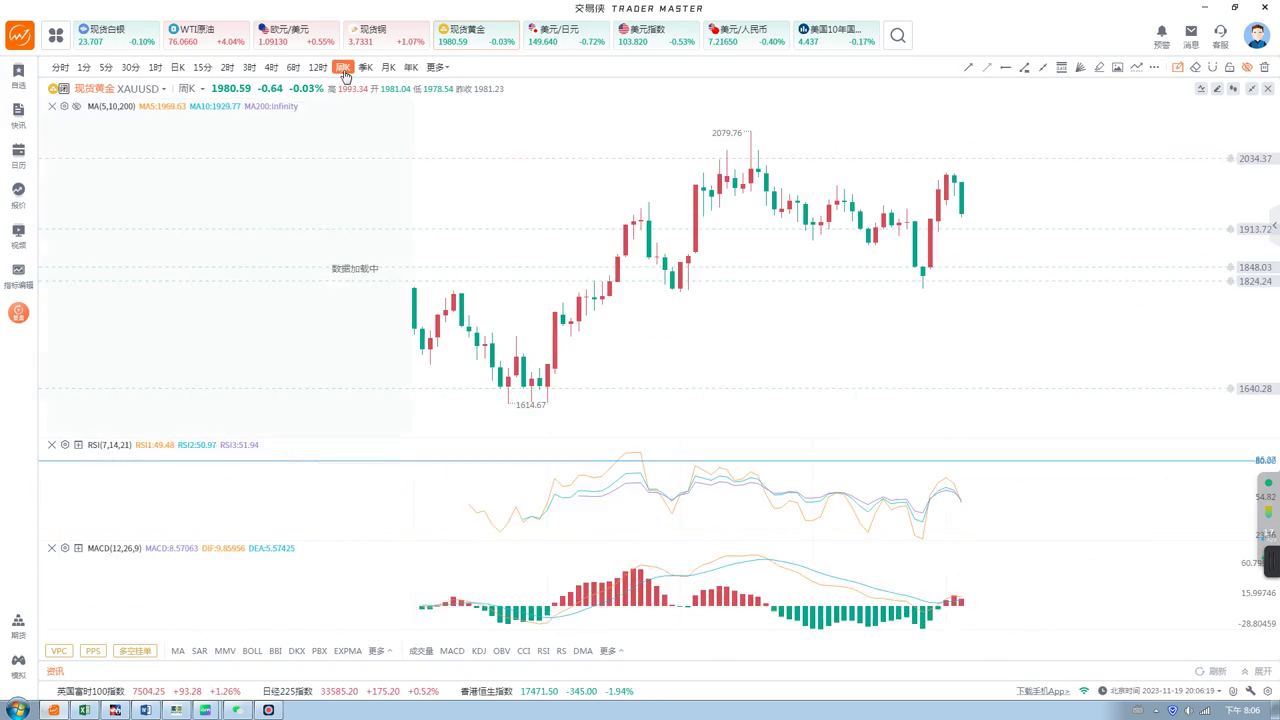The width and height of the screenshot is (1280, 720).
Task: Select the polyline trend drawing tool
Action: tap(1136, 67)
